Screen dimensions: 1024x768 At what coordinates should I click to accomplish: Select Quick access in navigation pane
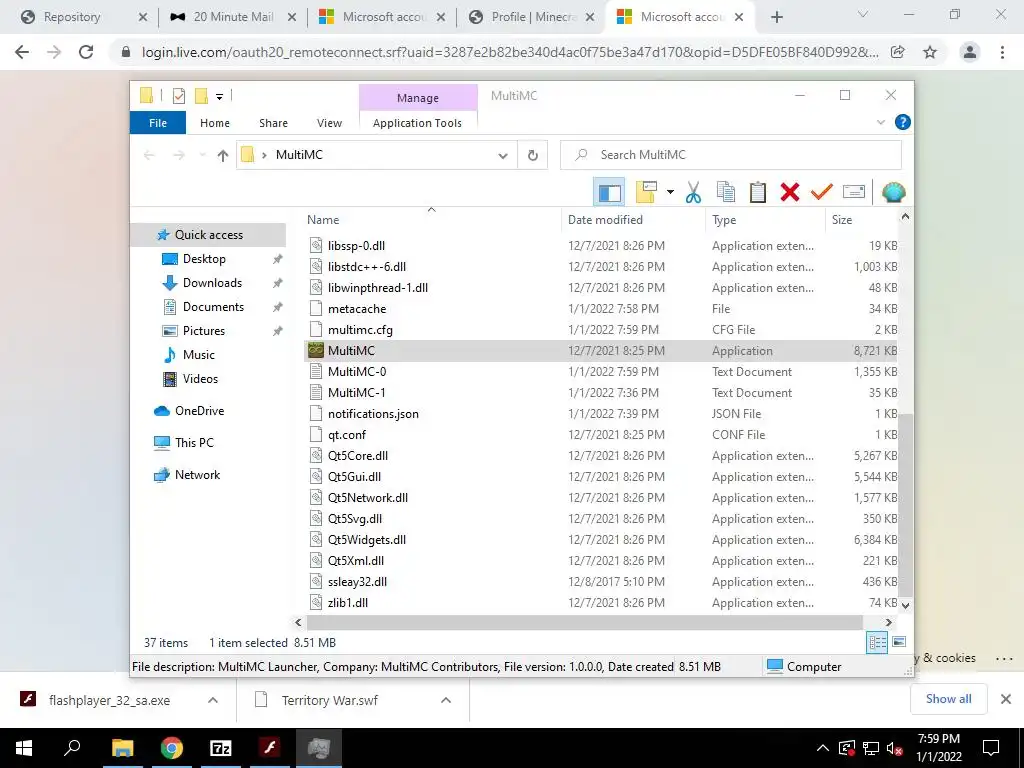point(208,234)
